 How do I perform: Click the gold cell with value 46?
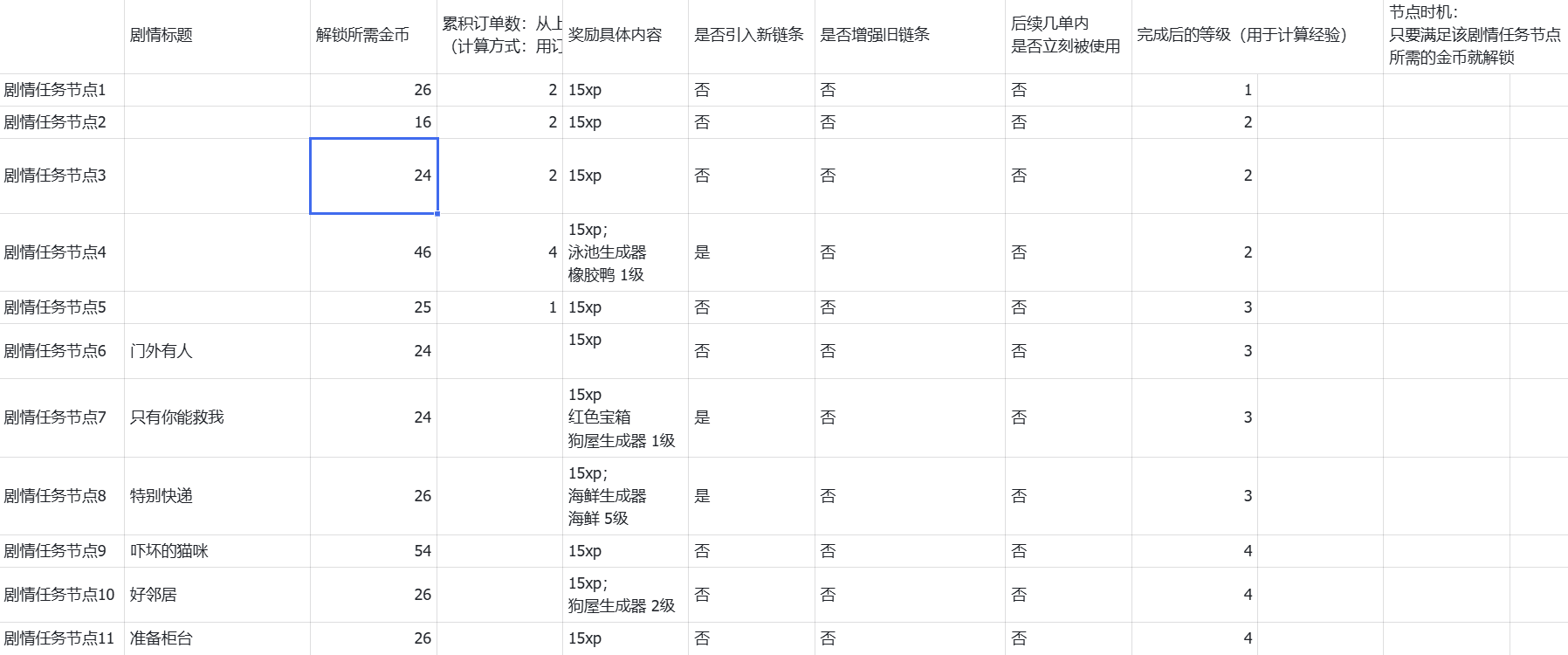point(374,252)
